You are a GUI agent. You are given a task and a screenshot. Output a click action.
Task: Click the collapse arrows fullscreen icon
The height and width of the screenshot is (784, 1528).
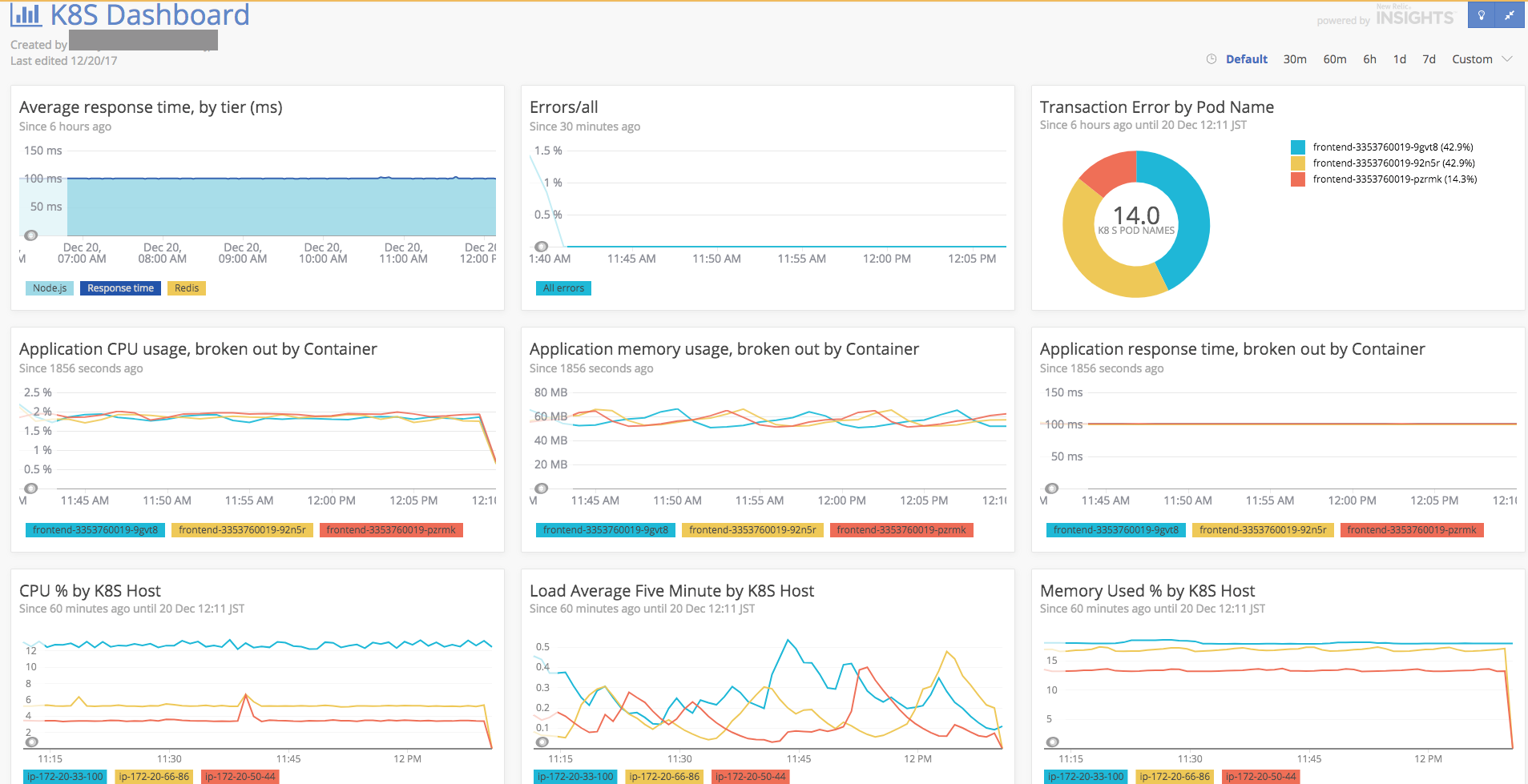pyautogui.click(x=1510, y=15)
